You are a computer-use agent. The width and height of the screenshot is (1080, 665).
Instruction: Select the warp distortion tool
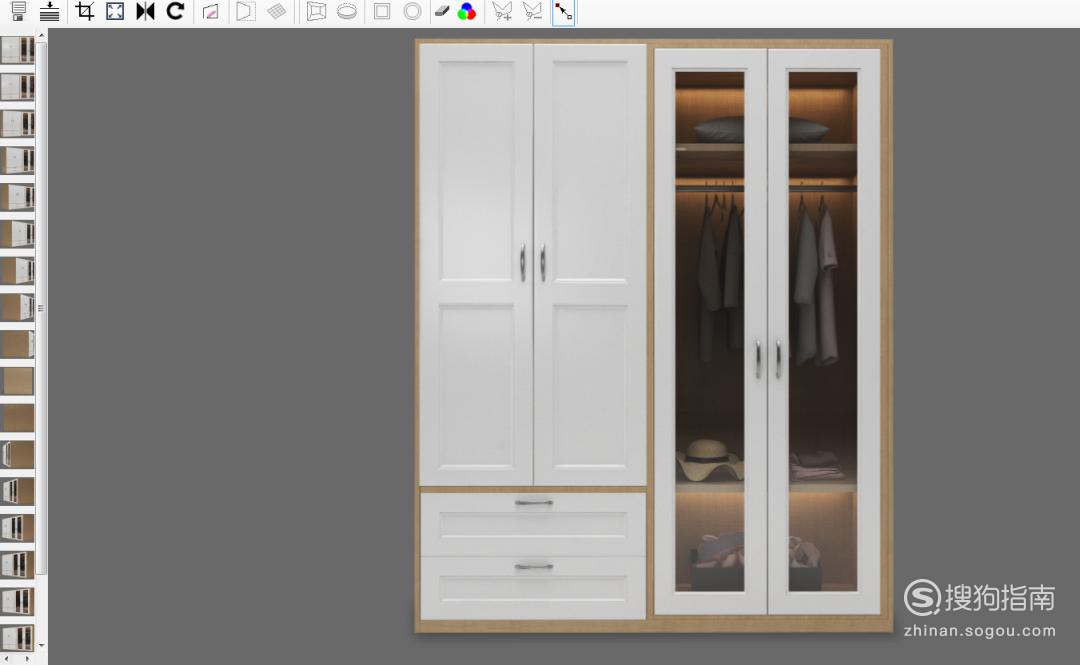(x=316, y=12)
